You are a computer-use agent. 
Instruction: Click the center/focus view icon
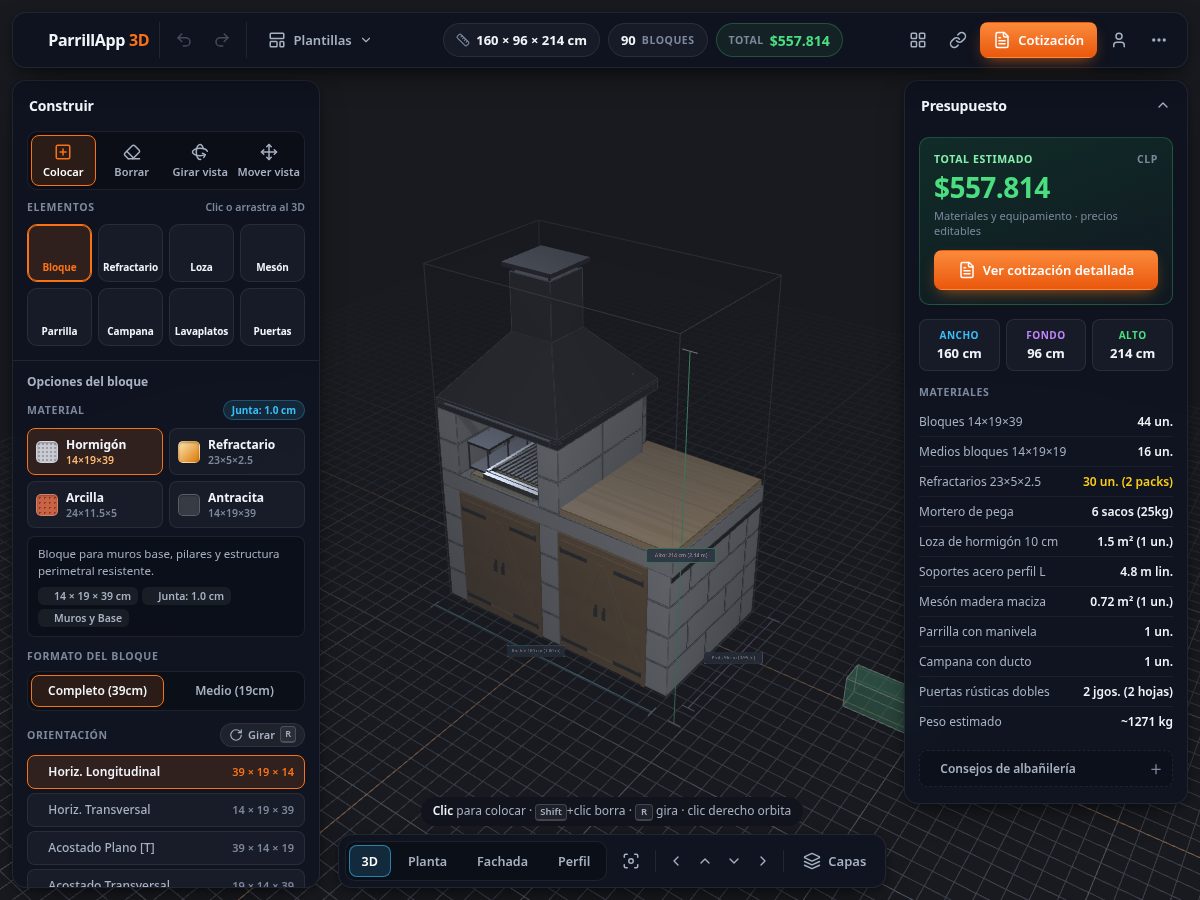(x=631, y=861)
